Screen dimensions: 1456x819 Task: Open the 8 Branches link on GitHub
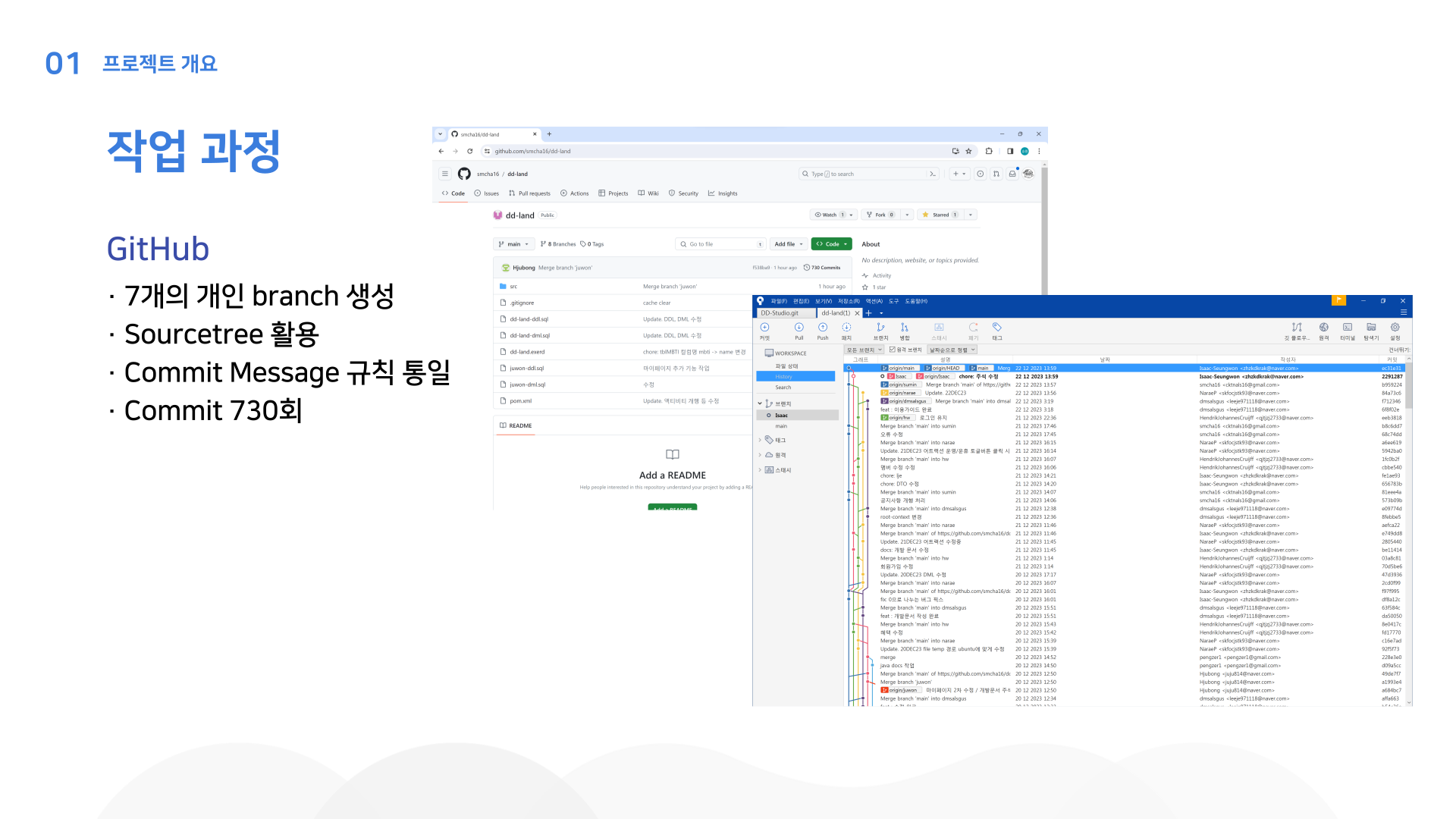[558, 244]
